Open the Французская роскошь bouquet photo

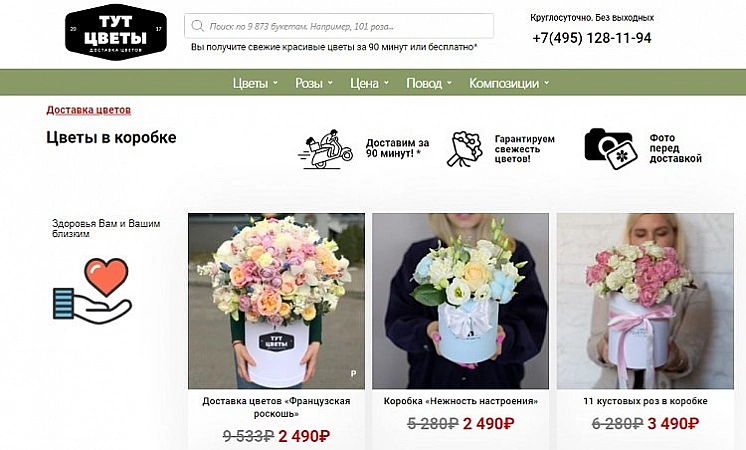click(276, 301)
